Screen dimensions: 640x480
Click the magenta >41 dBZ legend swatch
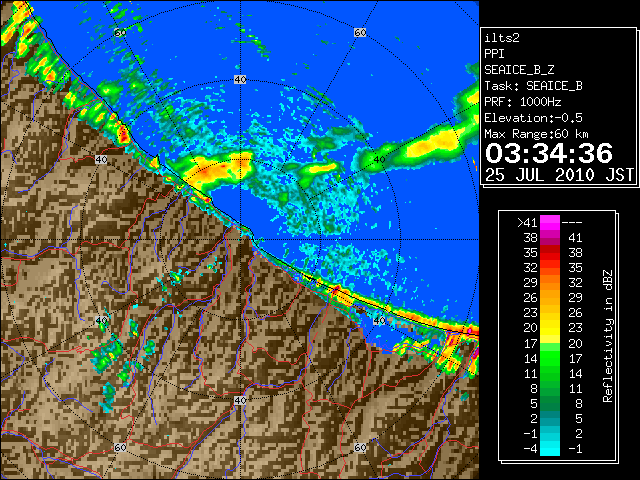click(x=550, y=222)
